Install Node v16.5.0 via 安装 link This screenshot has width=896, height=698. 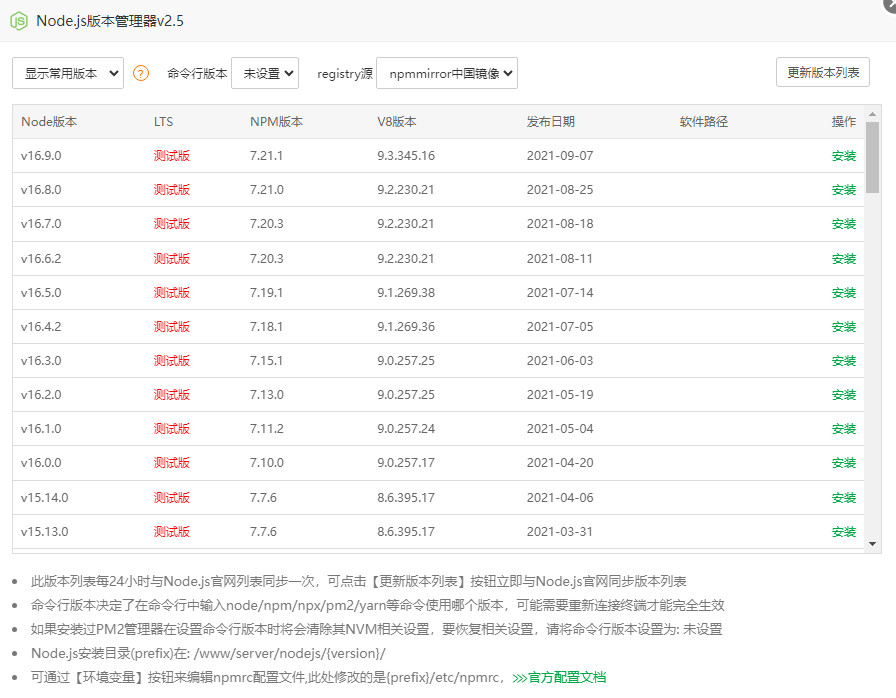pyautogui.click(x=843, y=293)
